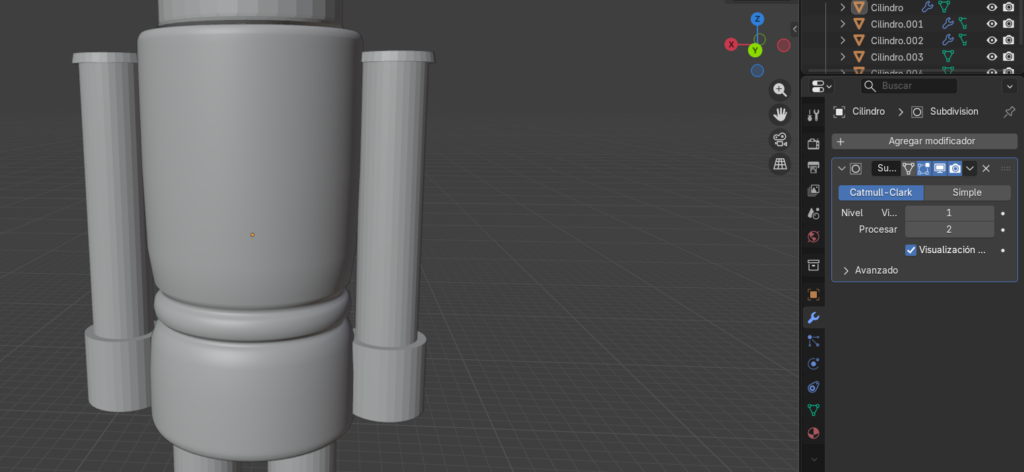Screen dimensions: 1024x472
Task: Toggle modifier display in edit mode
Action: [923, 168]
